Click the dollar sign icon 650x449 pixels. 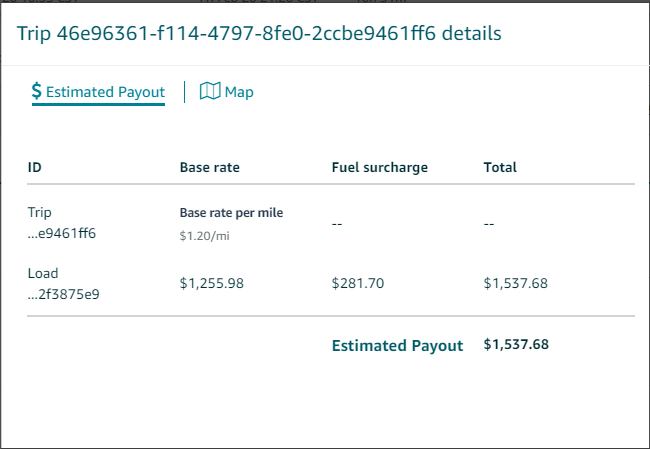(x=36, y=91)
